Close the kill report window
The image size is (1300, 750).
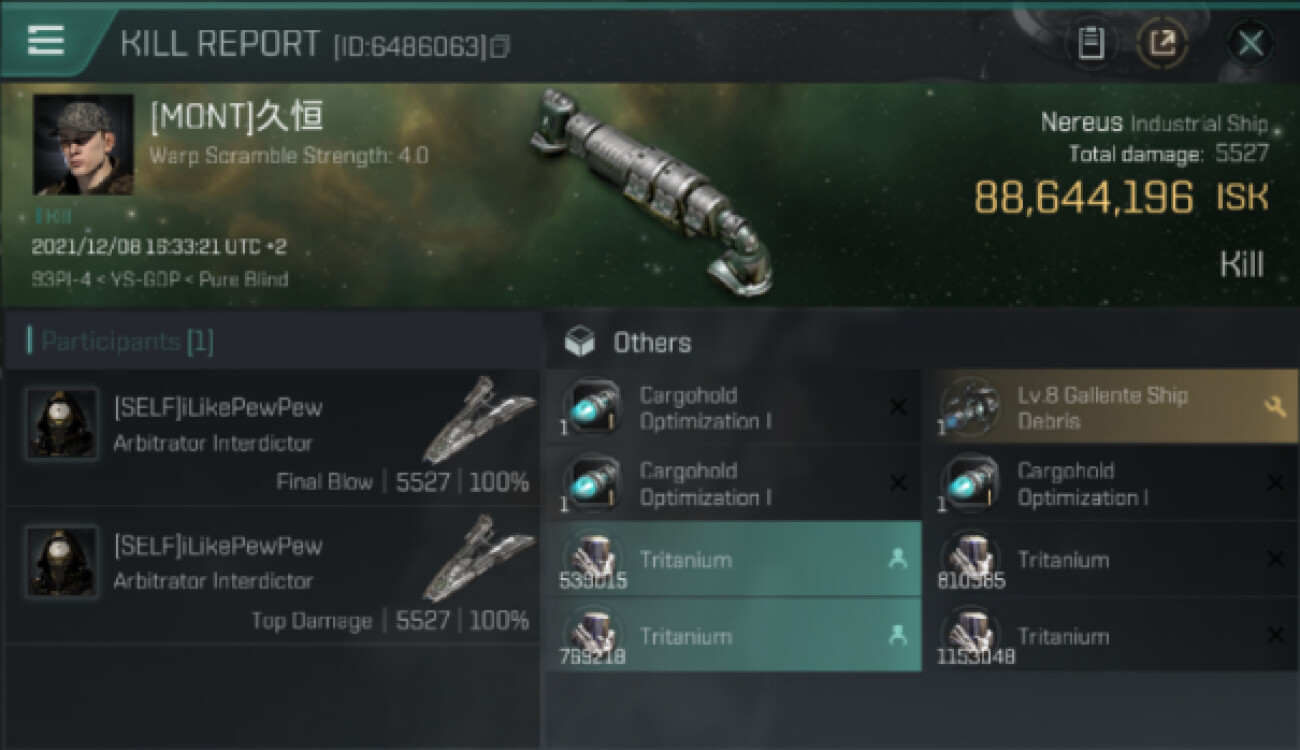(1250, 43)
